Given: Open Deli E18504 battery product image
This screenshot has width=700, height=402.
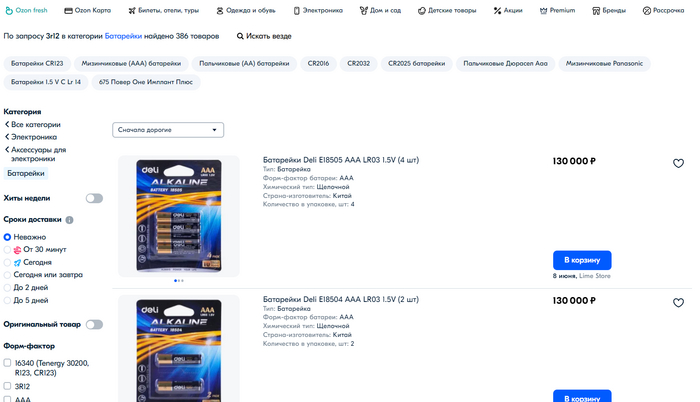Looking at the screenshot, I should pos(179,349).
